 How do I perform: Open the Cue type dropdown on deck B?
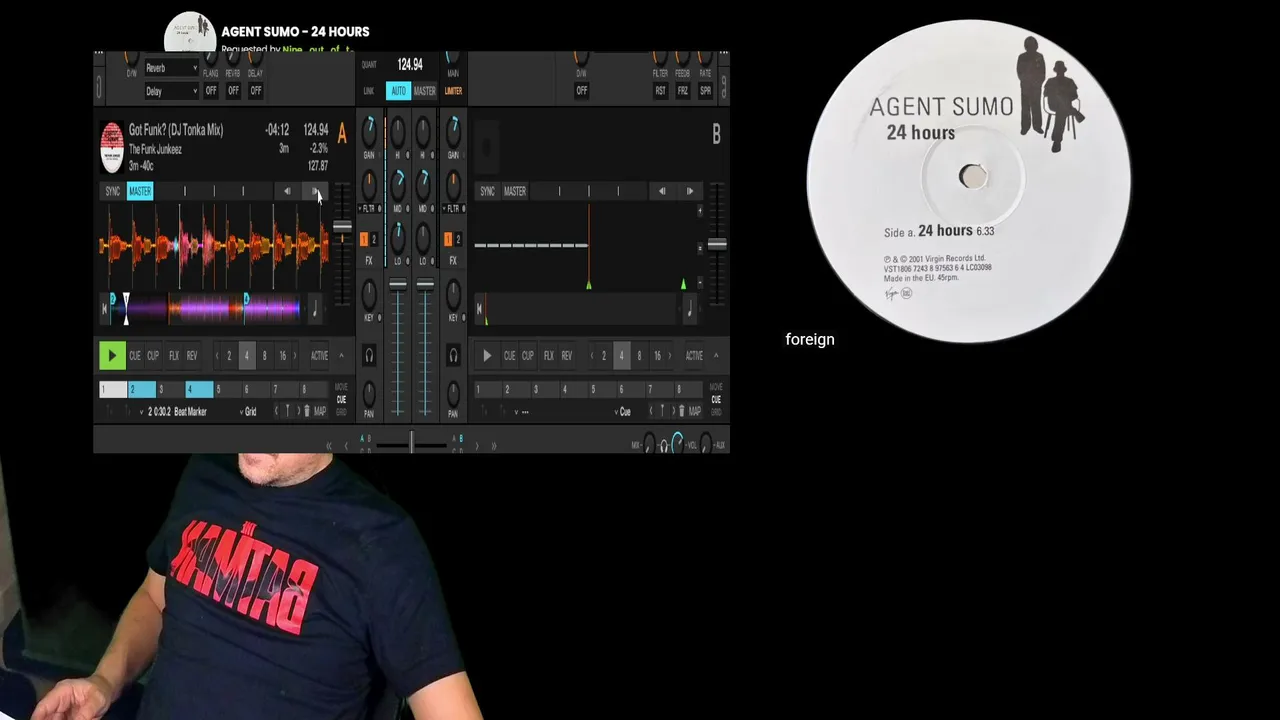pos(623,411)
